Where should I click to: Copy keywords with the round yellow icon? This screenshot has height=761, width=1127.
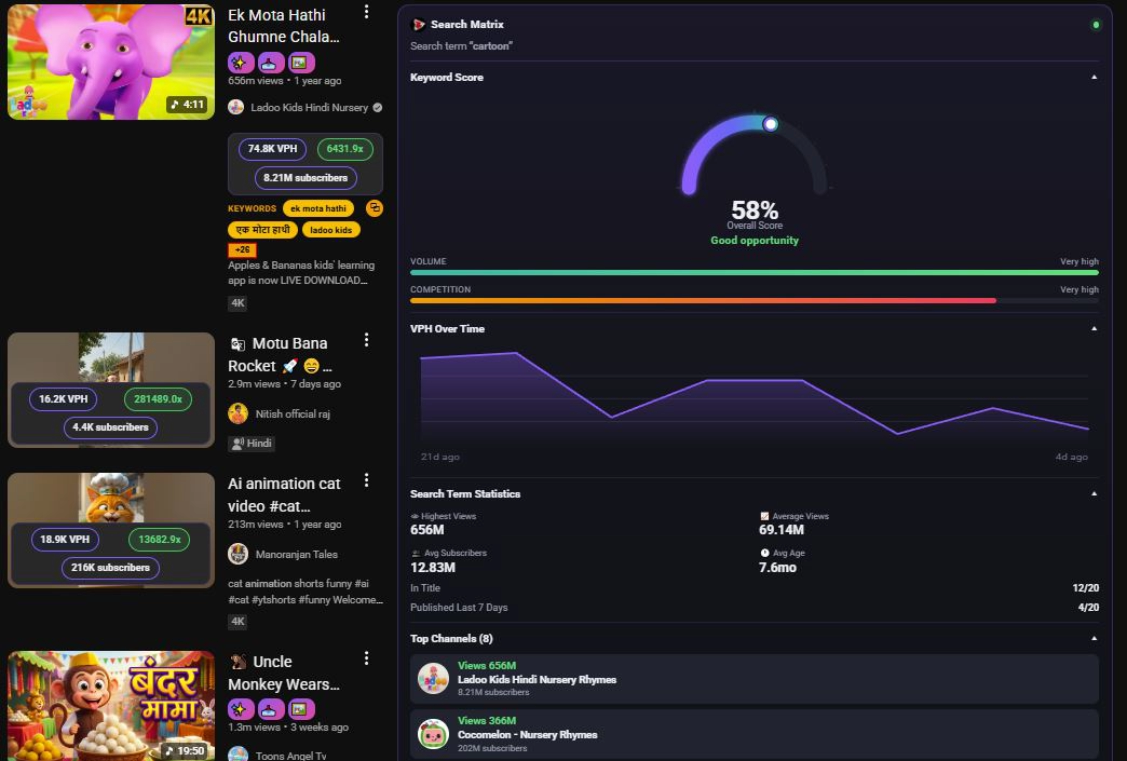[374, 208]
